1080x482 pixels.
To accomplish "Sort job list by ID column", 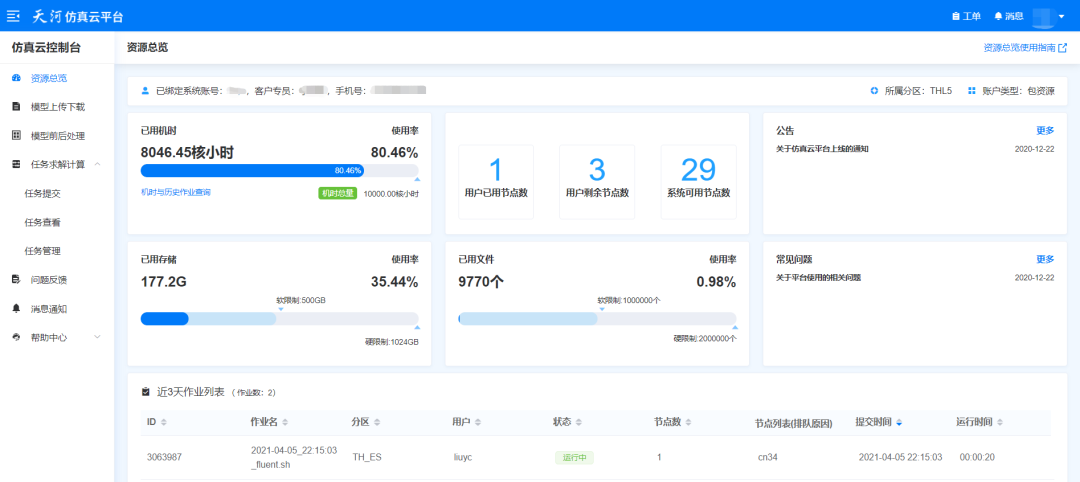I will coord(164,422).
